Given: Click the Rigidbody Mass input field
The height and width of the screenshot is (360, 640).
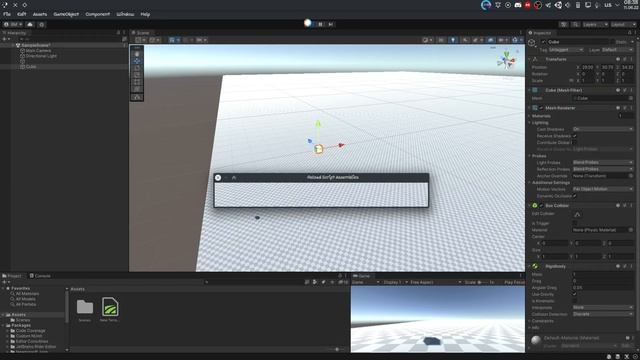Looking at the screenshot, I should pos(603,274).
